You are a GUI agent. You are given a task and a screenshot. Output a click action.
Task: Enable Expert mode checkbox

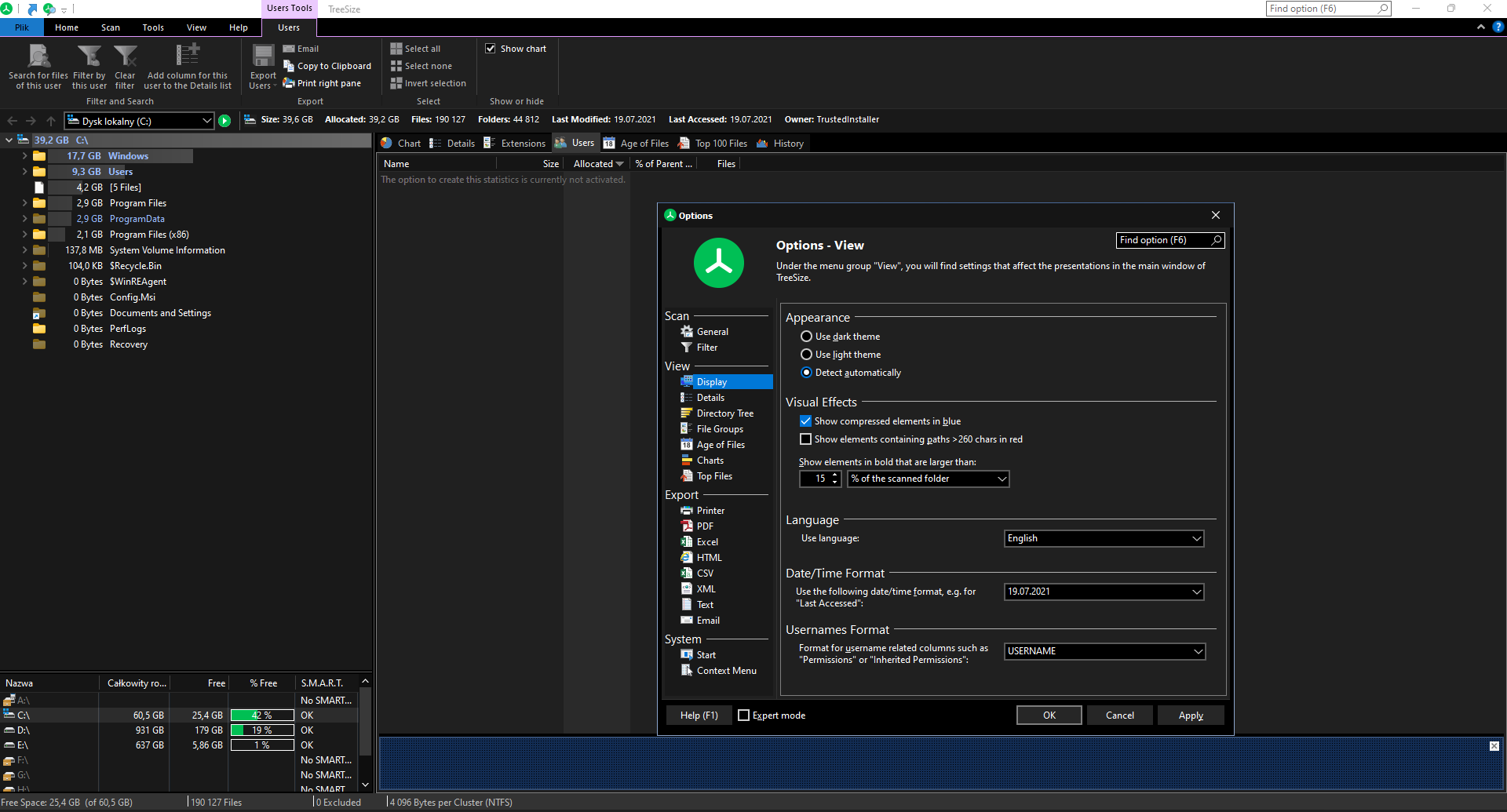[743, 716]
